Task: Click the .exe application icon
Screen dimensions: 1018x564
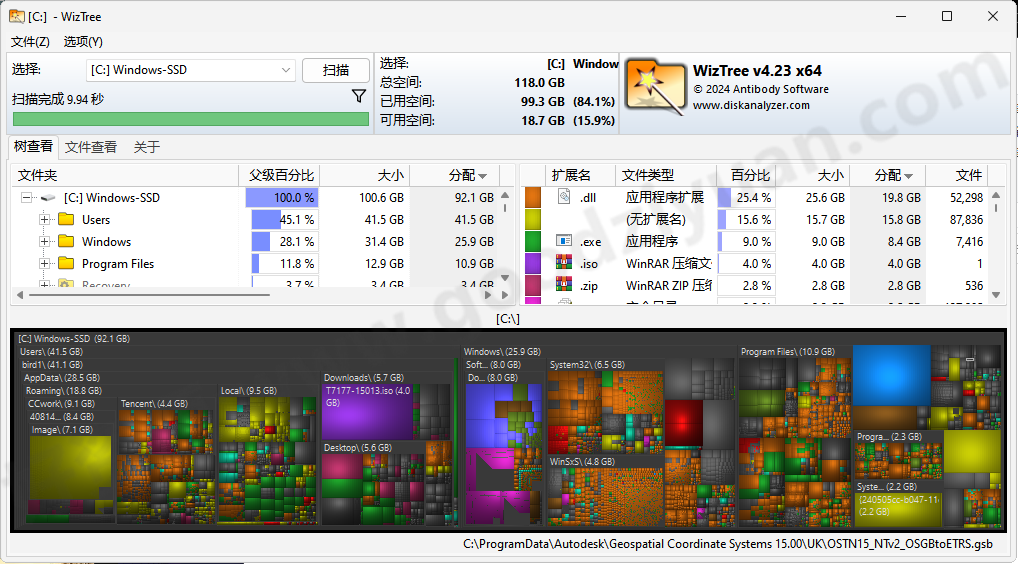Action: (564, 241)
